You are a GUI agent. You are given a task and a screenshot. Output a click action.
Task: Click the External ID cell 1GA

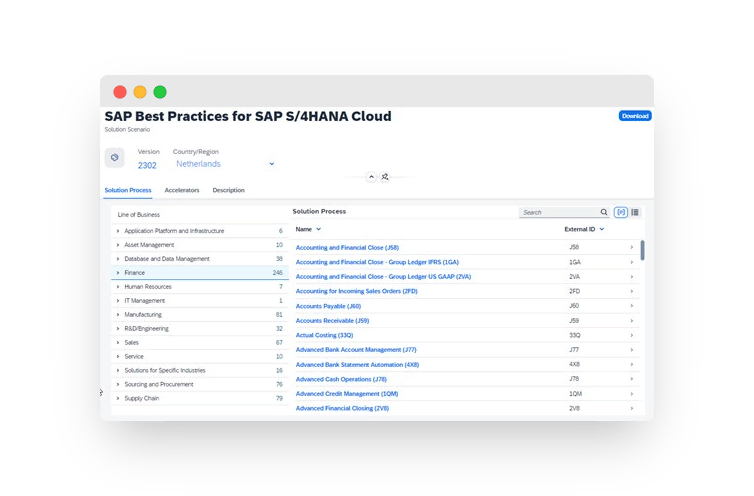575,262
